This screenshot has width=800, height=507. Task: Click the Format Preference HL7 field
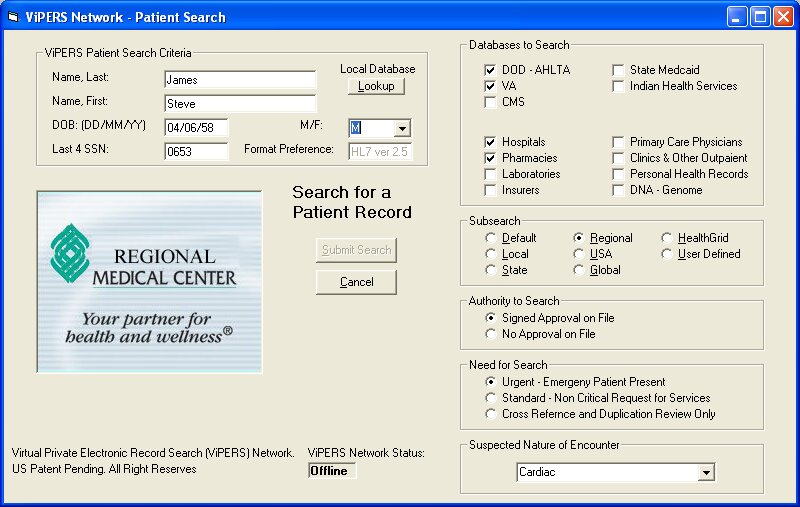pyautogui.click(x=379, y=152)
